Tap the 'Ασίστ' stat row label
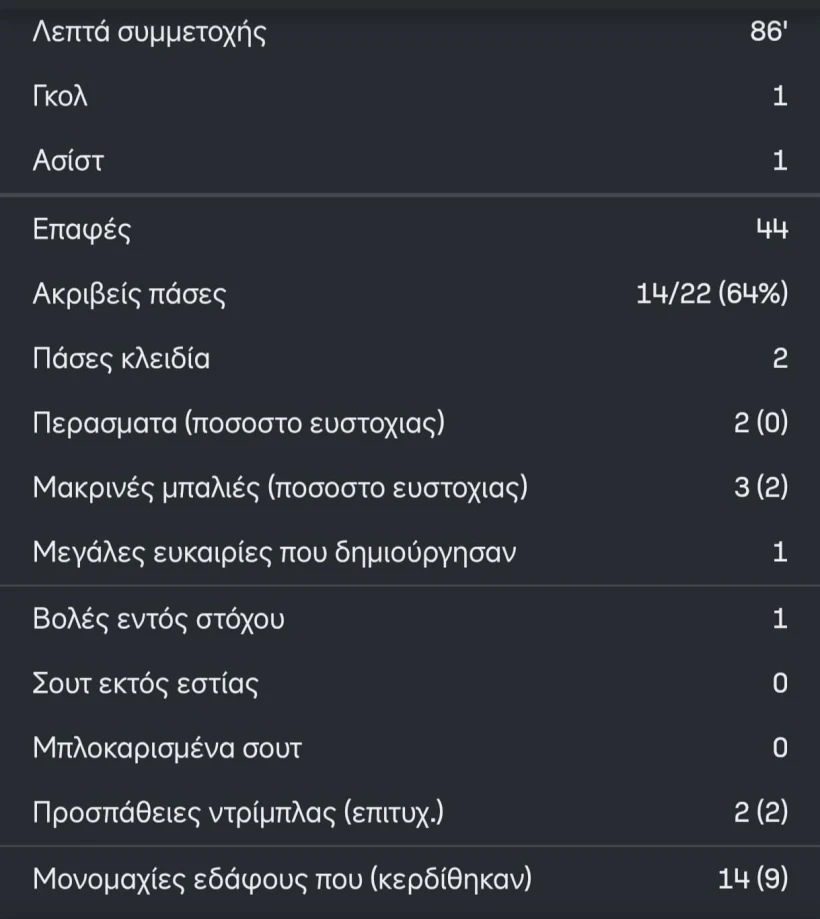The width and height of the screenshot is (820, 919). [67, 161]
